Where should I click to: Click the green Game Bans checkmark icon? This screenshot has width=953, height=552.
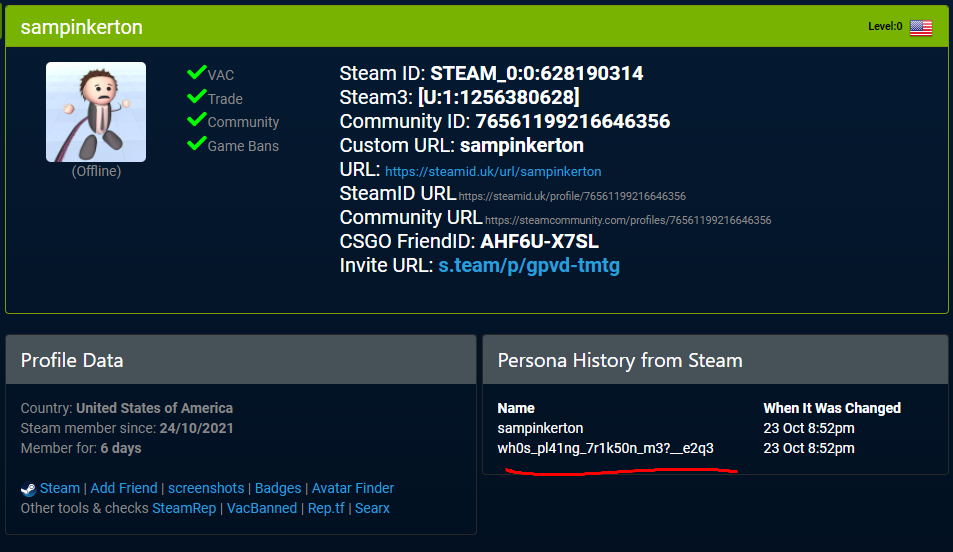click(196, 143)
